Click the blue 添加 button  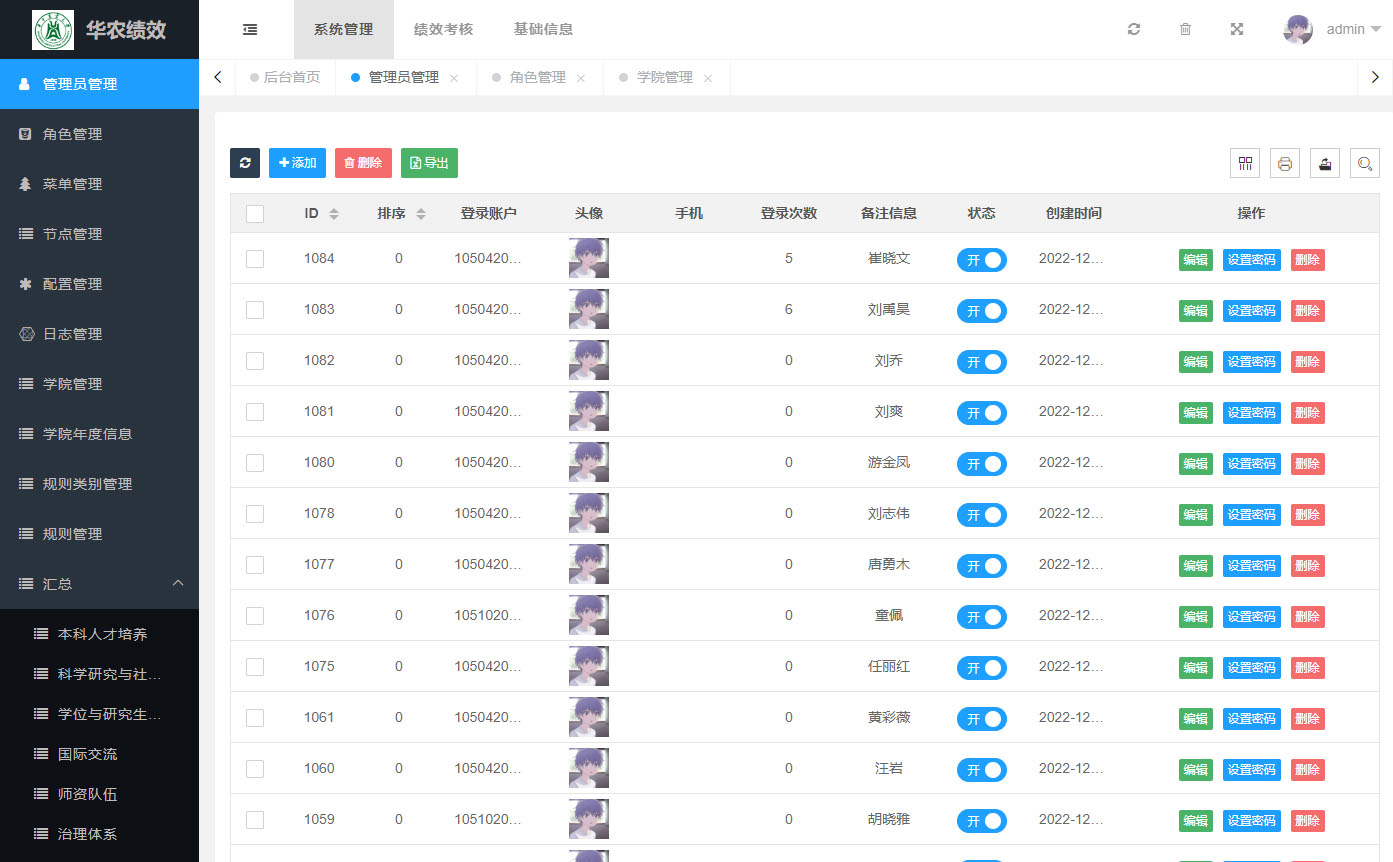297,163
